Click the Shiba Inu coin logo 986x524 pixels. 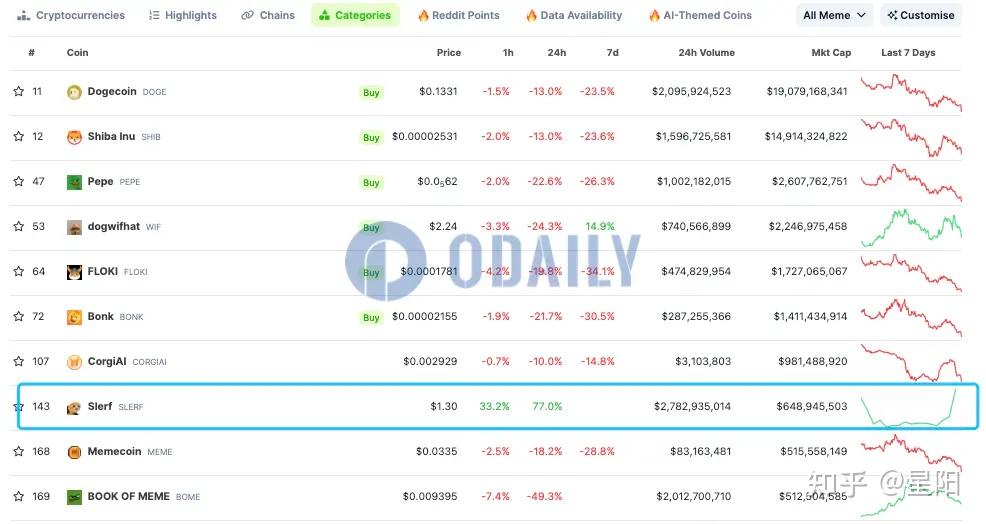point(74,137)
